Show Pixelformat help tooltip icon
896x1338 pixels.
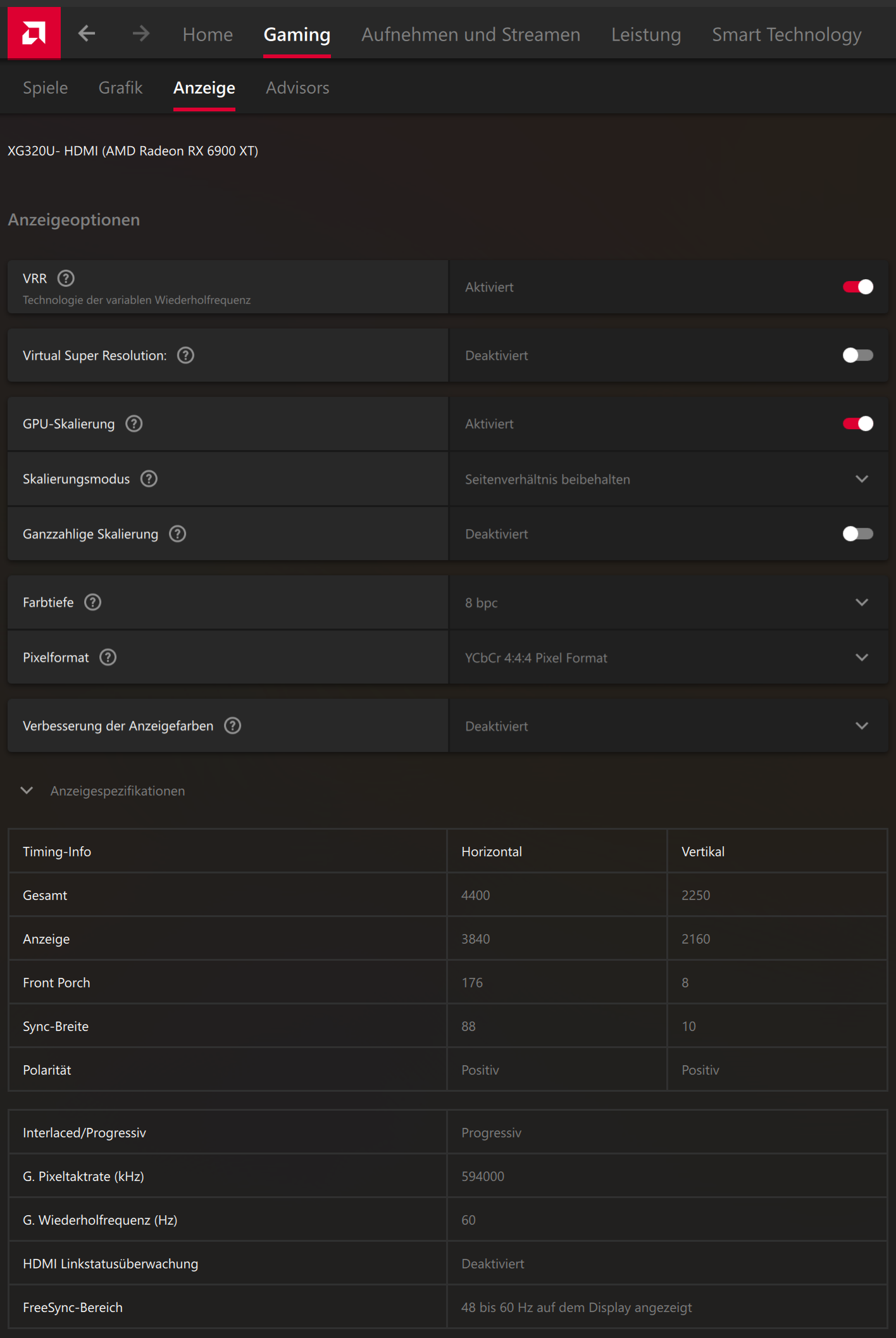coord(108,658)
